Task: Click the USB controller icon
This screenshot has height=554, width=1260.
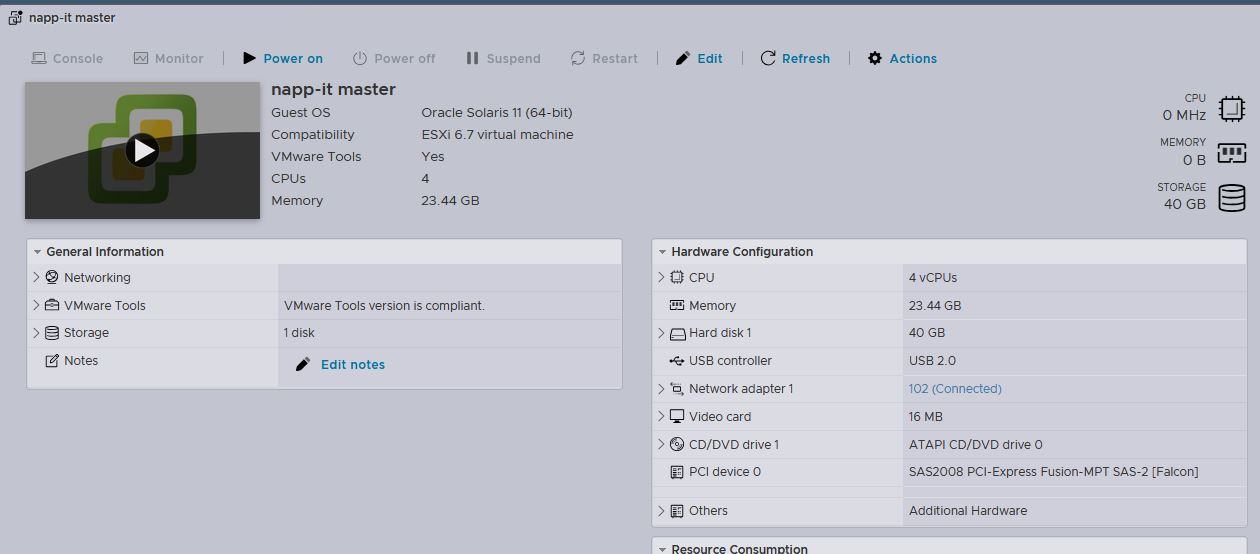Action: (x=677, y=361)
